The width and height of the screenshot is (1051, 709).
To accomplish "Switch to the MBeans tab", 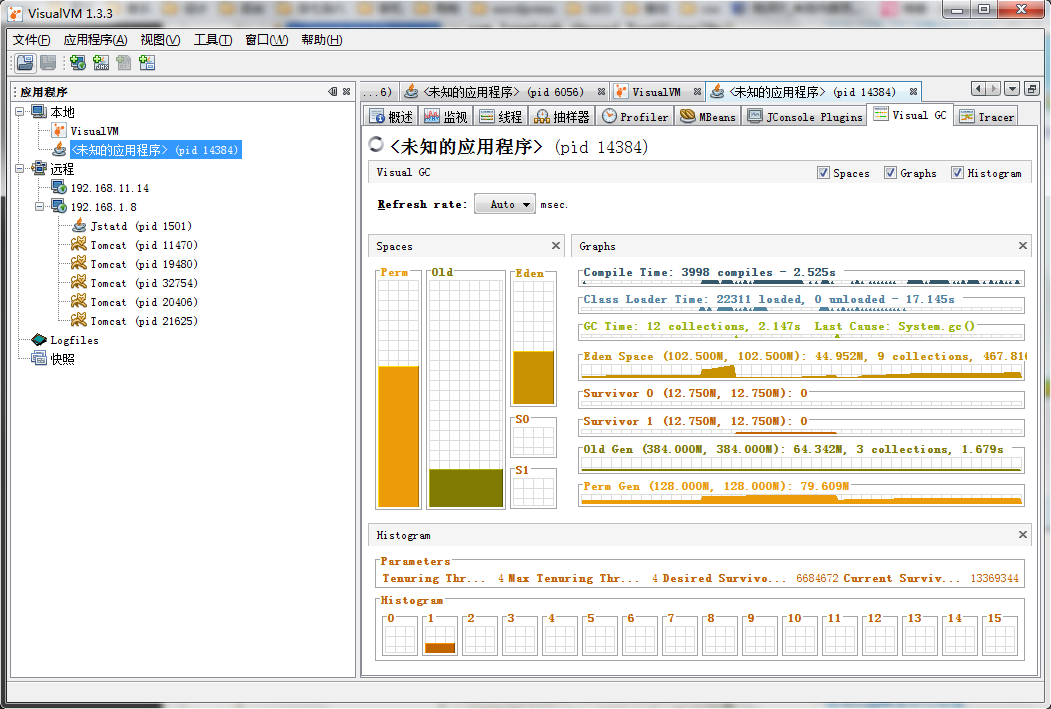I will pos(708,116).
